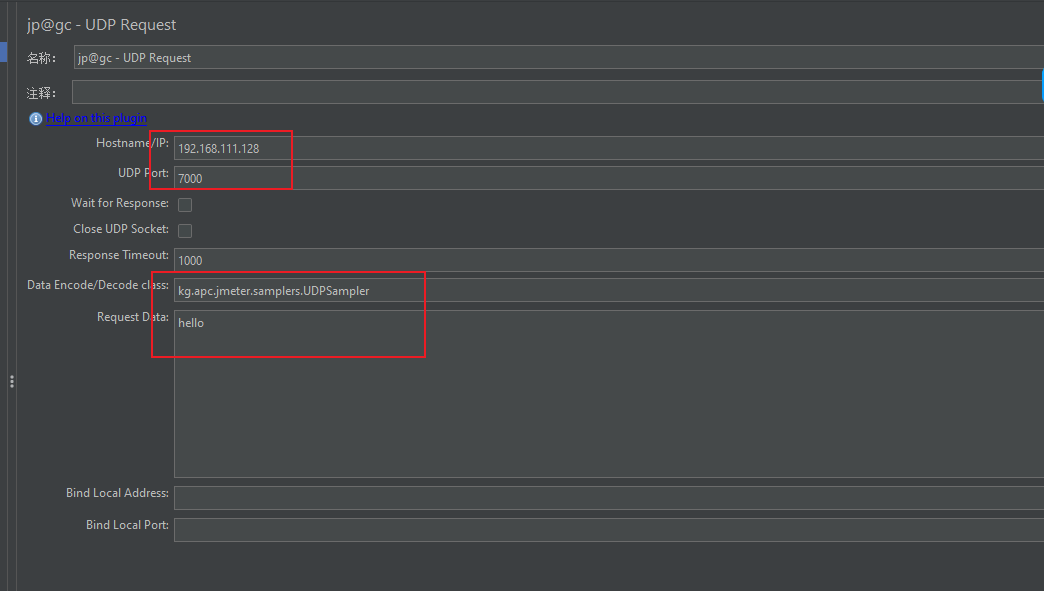Click the Hostname/IP field showing 192.168.111.128
Image resolution: width=1044 pixels, height=591 pixels.
600,148
